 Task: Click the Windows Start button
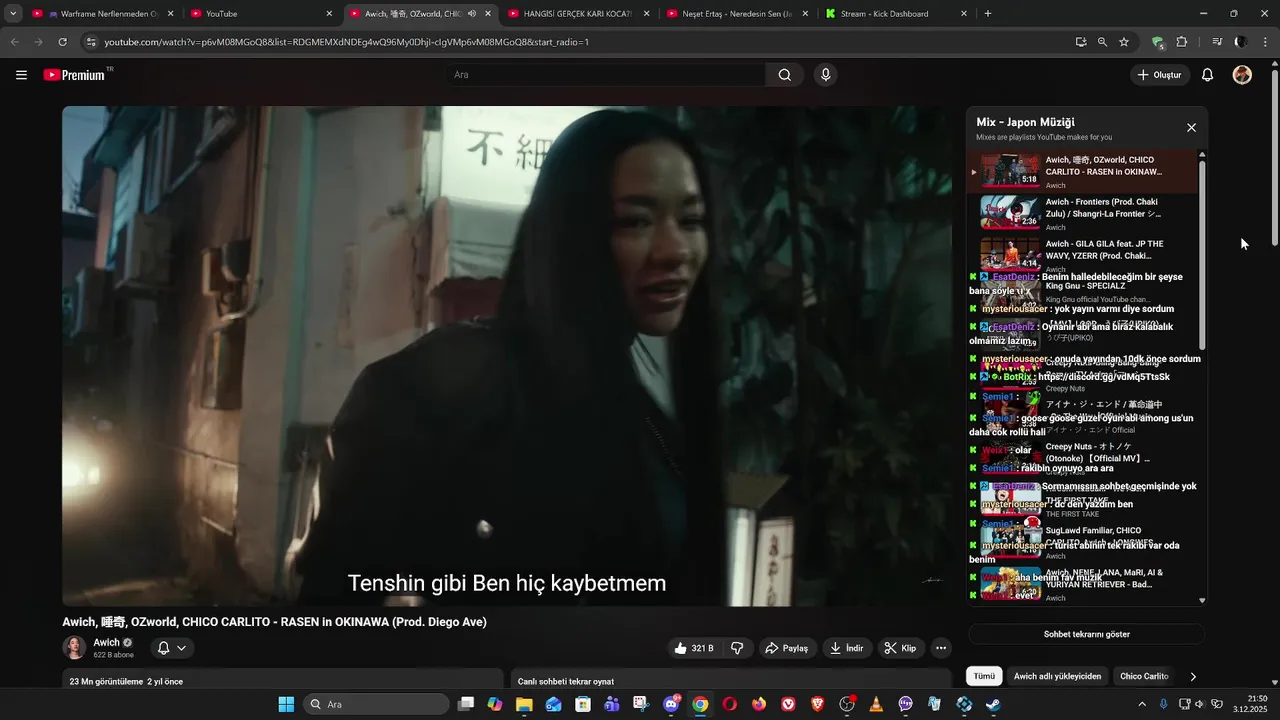tap(286, 704)
